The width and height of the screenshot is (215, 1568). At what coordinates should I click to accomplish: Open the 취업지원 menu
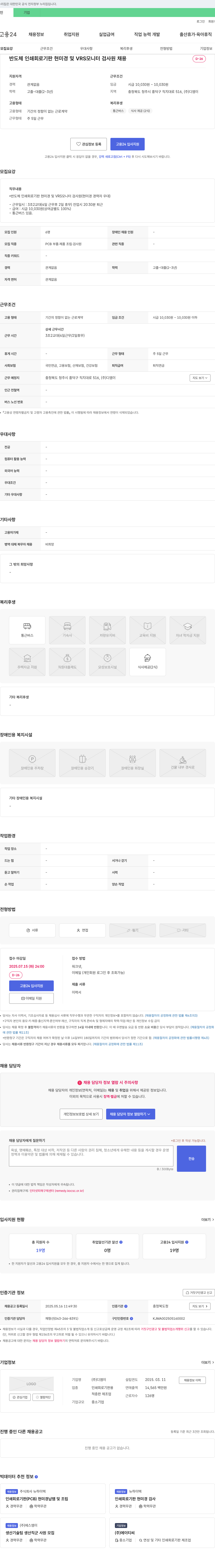pos(71,35)
